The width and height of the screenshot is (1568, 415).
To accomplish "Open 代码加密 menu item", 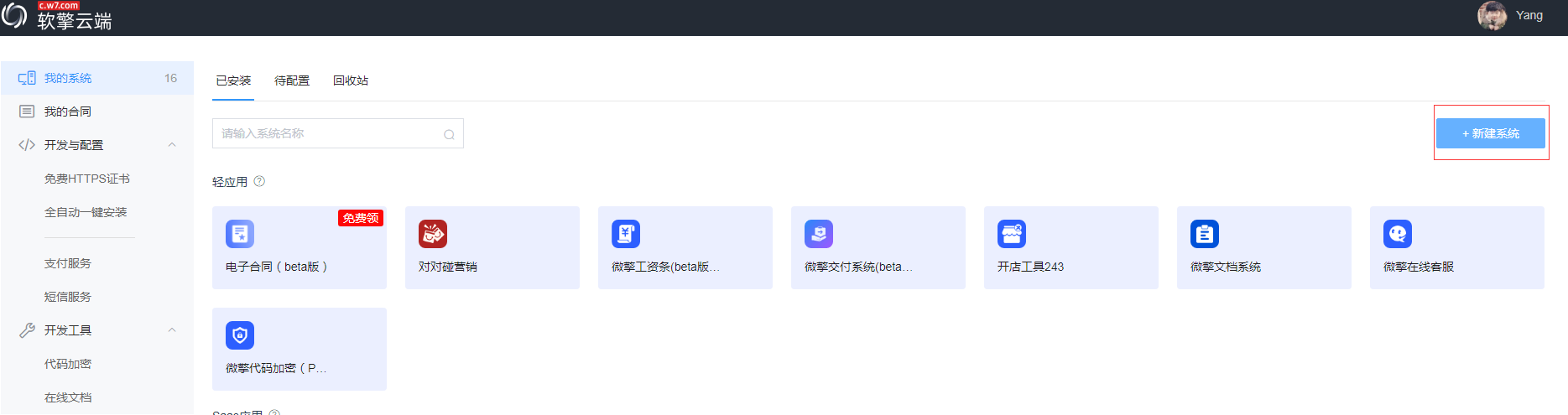I will tap(68, 364).
